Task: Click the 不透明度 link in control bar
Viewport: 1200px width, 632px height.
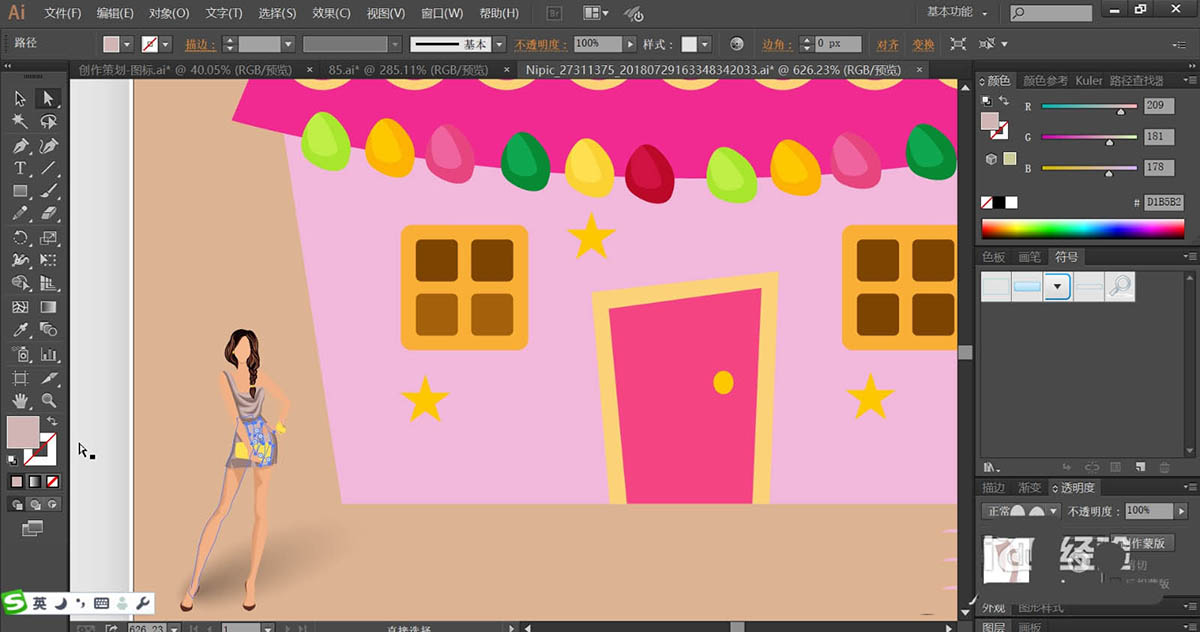Action: point(541,44)
